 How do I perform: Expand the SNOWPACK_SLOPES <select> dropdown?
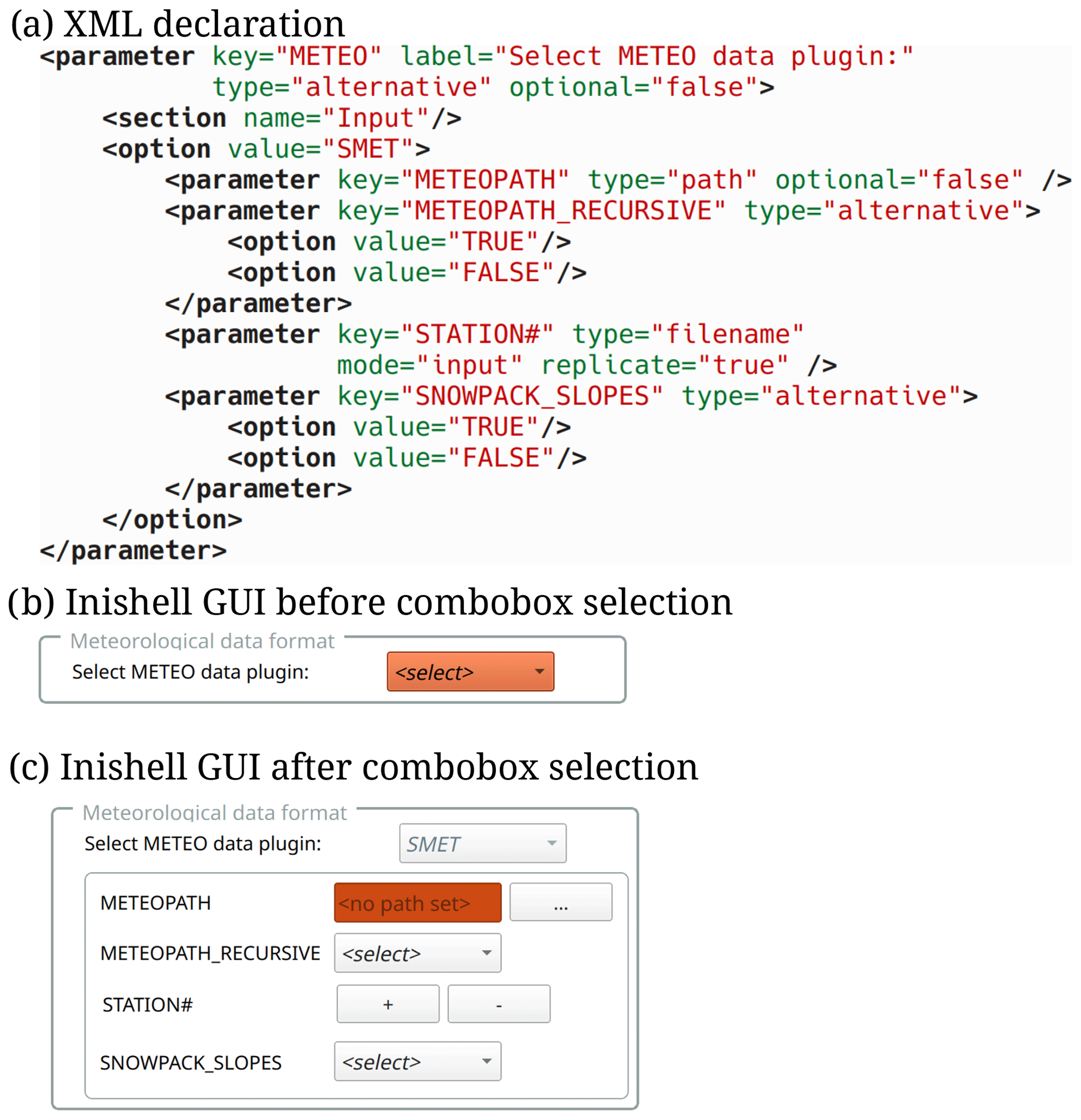[417, 1061]
